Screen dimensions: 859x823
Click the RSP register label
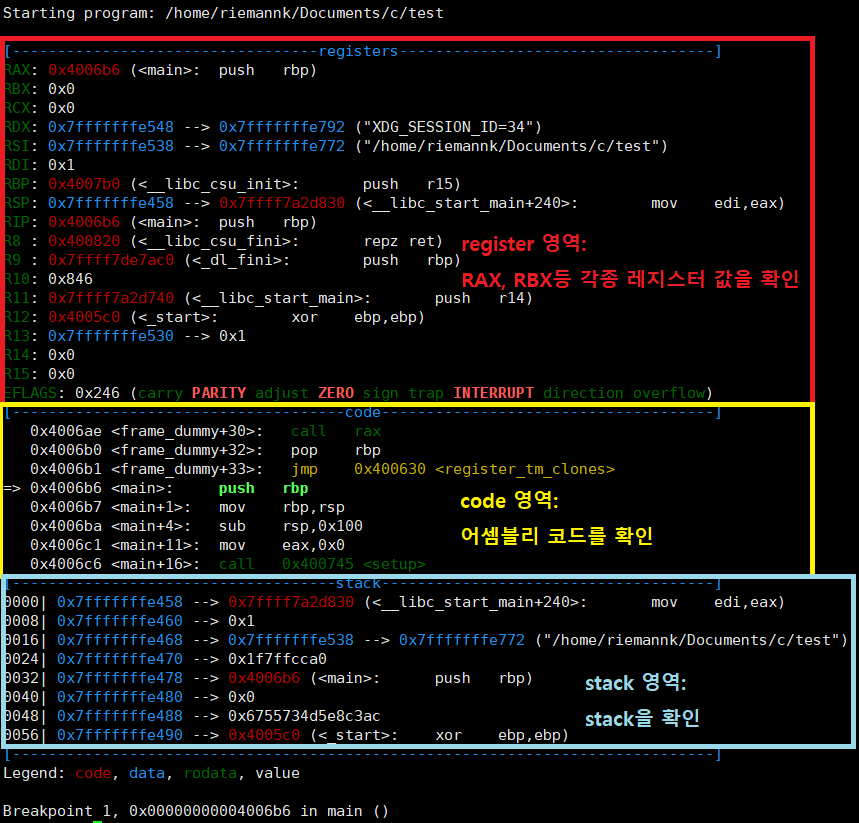pos(17,203)
